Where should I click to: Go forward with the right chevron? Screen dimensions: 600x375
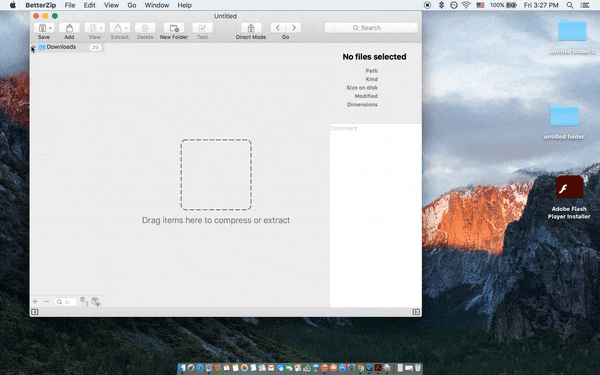pyautogui.click(x=294, y=28)
